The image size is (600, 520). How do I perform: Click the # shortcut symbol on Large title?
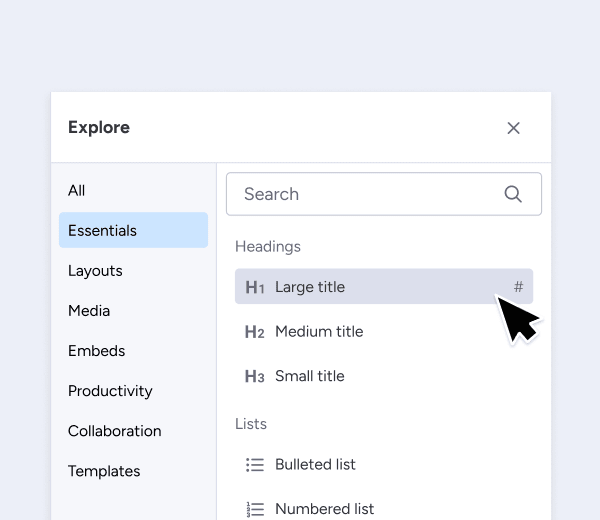click(x=518, y=287)
